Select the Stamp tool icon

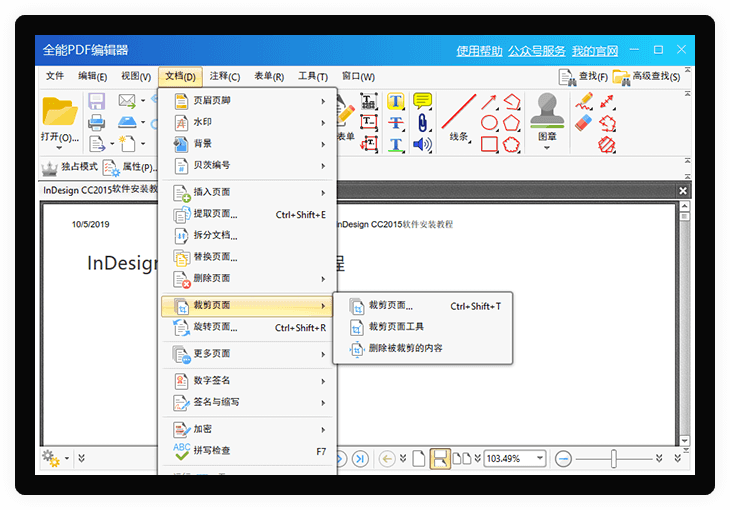click(x=547, y=110)
